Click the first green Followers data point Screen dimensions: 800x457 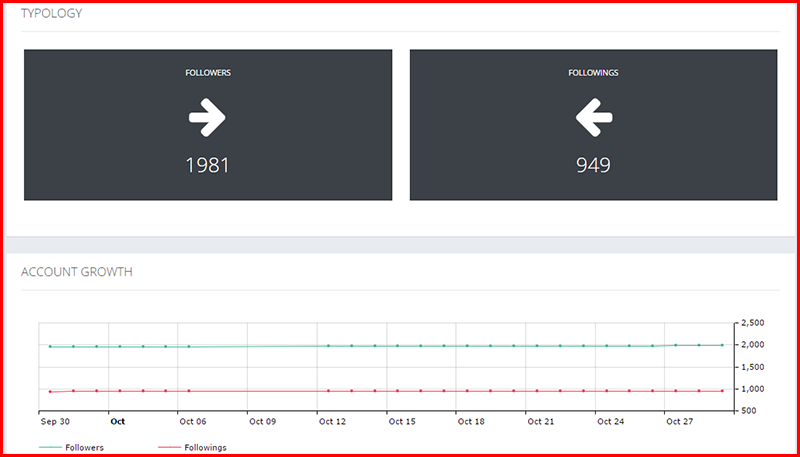tap(50, 347)
